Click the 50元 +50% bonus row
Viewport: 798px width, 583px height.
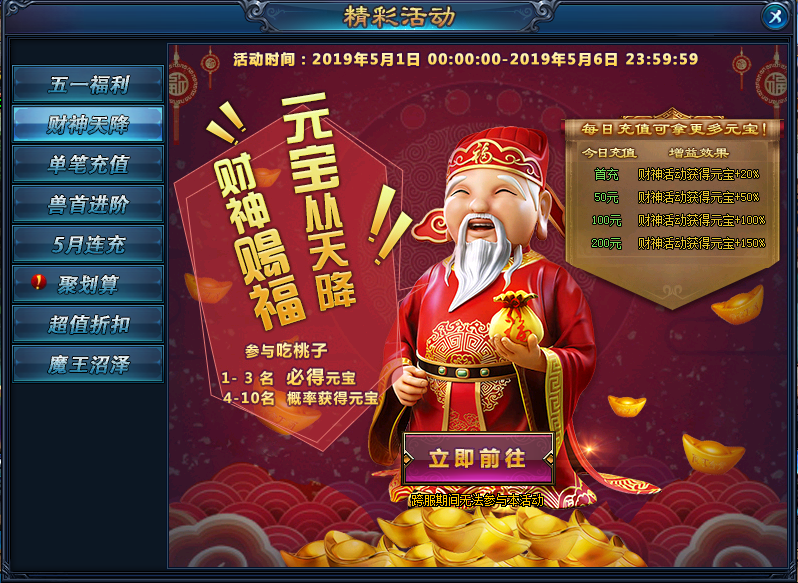pyautogui.click(x=677, y=197)
